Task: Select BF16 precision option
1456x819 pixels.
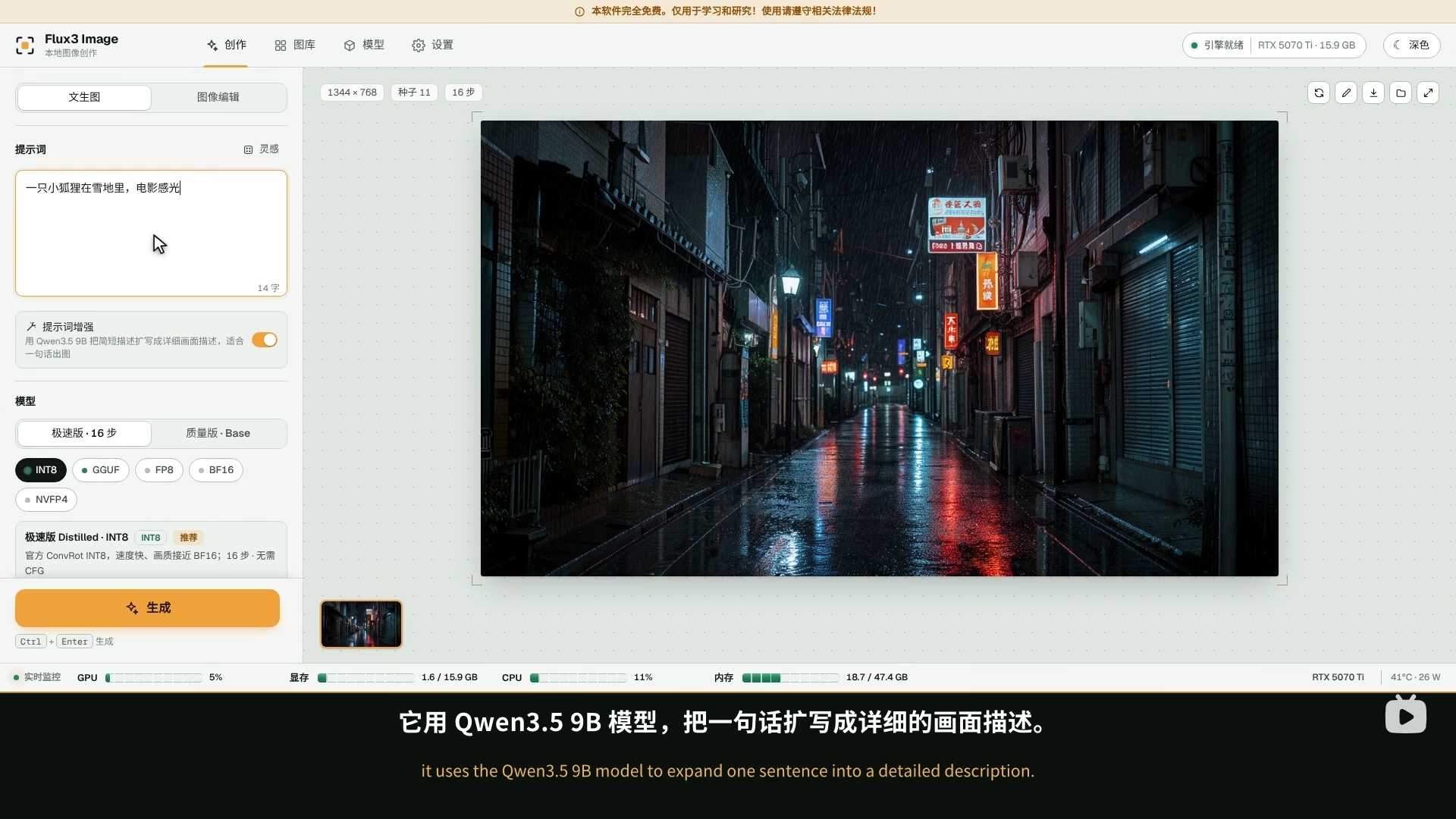Action: [x=216, y=470]
